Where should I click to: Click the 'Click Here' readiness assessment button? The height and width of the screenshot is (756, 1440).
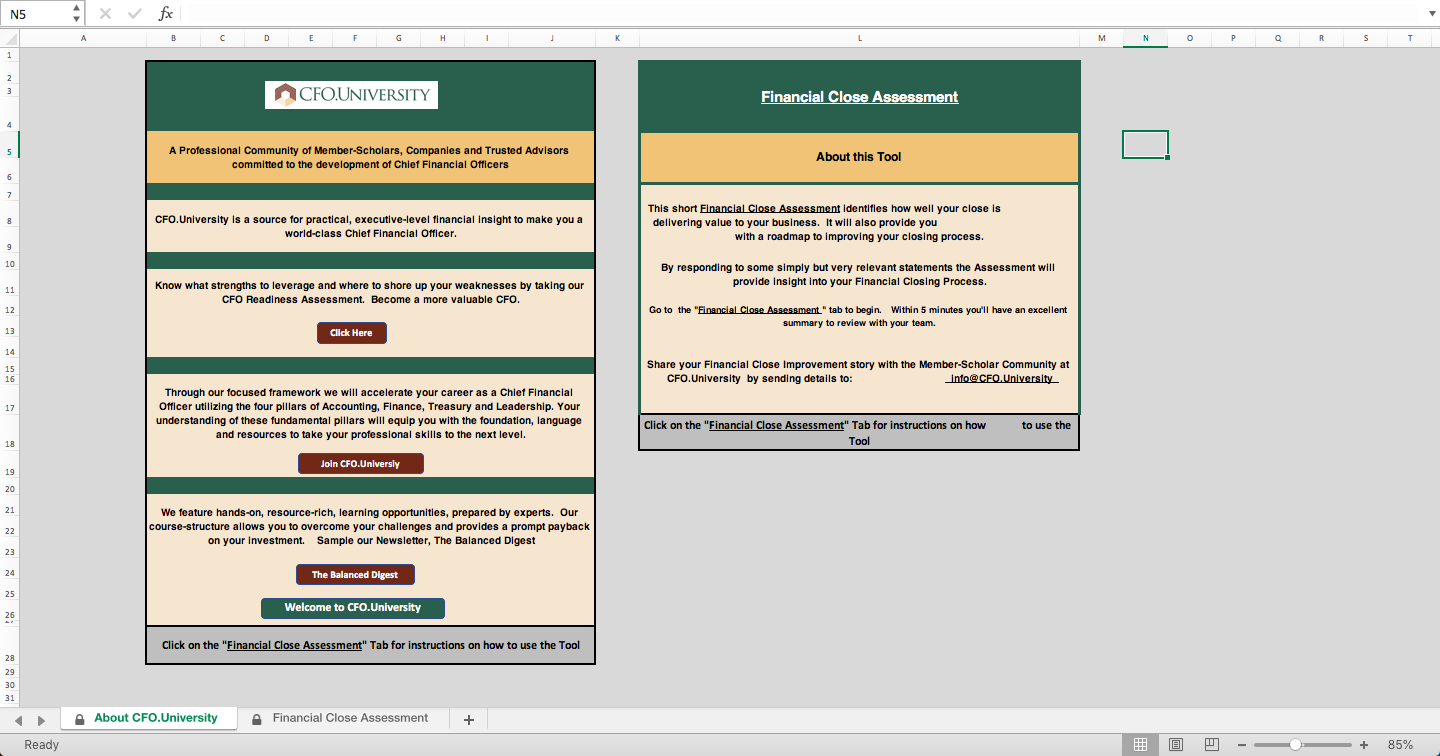[352, 333]
